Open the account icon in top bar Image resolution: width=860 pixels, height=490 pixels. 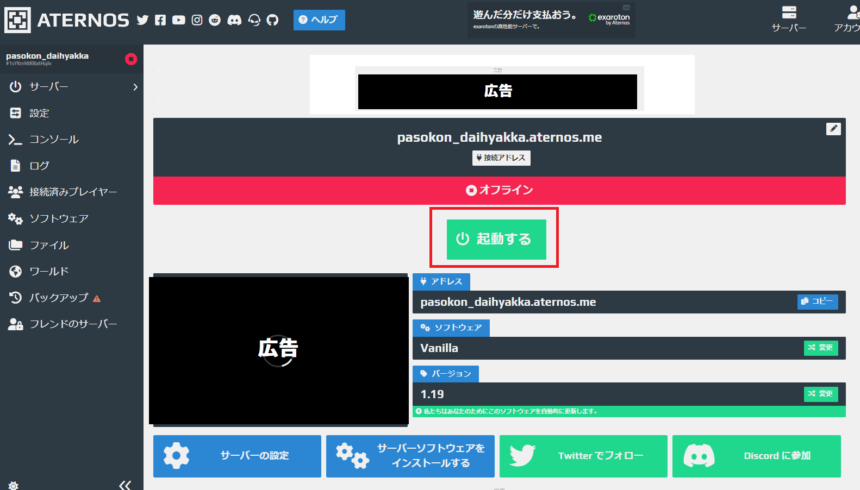pyautogui.click(x=848, y=19)
